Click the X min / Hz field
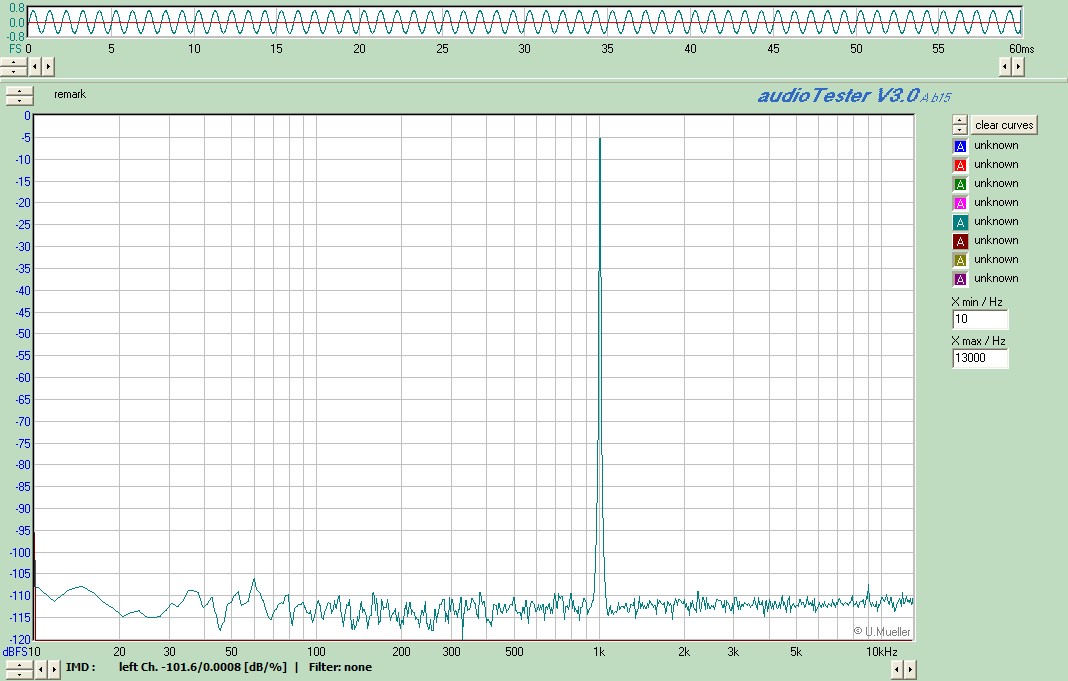 (980, 319)
